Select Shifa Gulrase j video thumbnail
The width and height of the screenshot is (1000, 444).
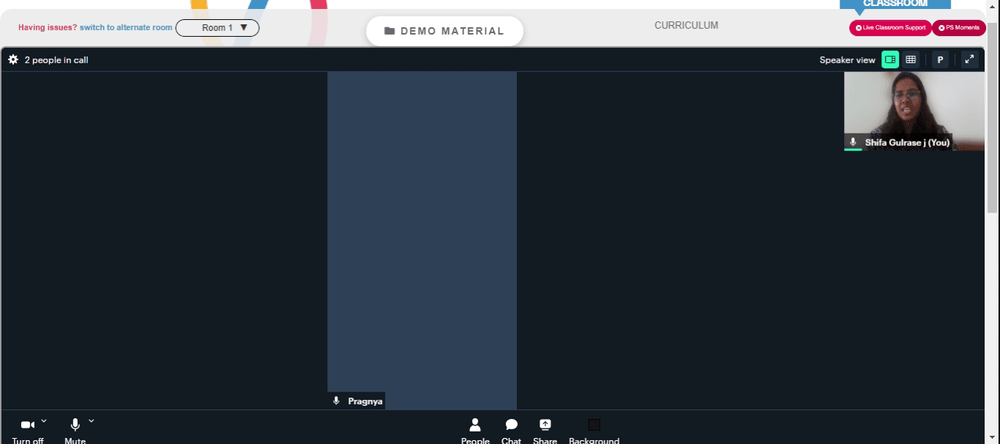(x=914, y=111)
